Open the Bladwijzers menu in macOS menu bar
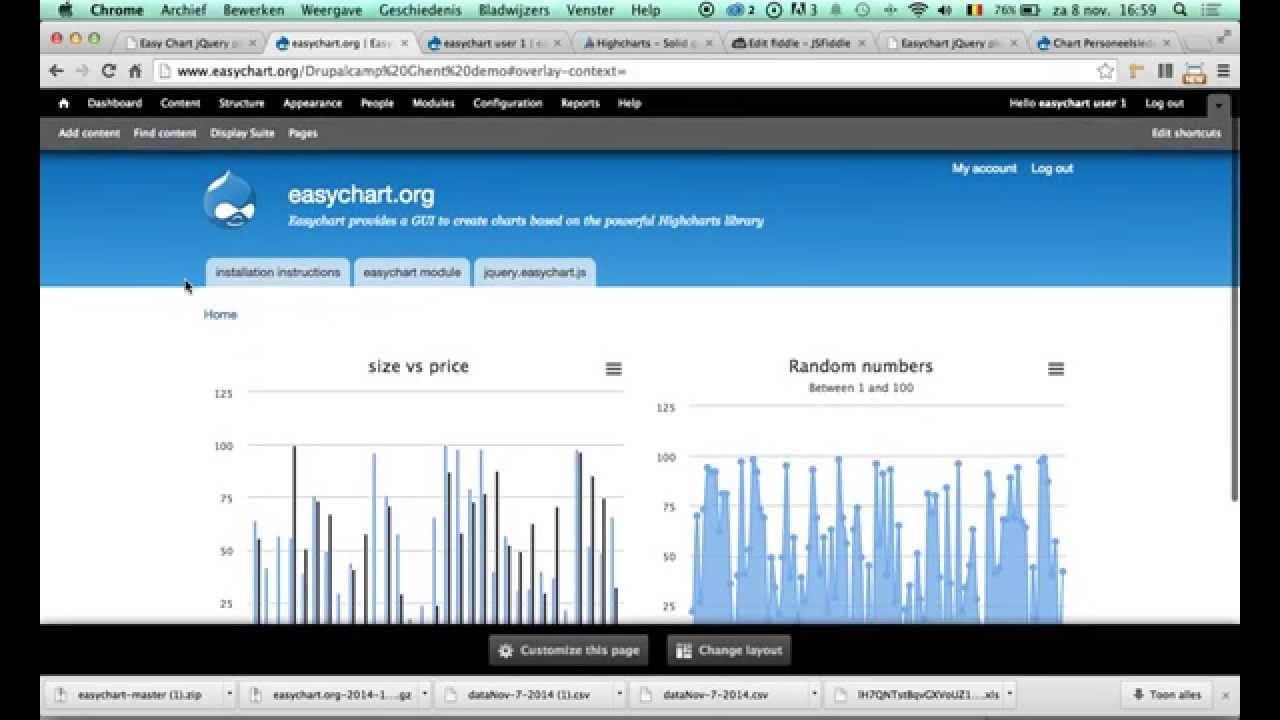Screen dimensions: 1280x720 [514, 10]
